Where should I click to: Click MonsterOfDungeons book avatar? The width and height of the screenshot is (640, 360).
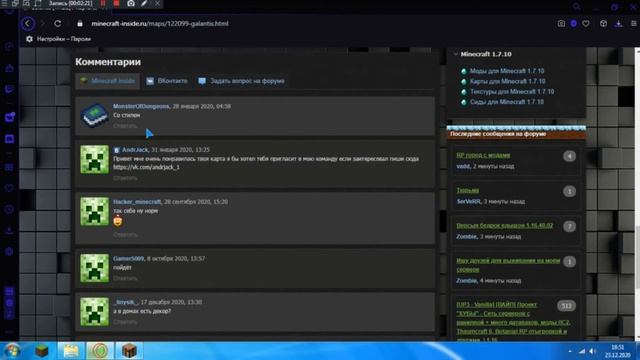point(94,115)
